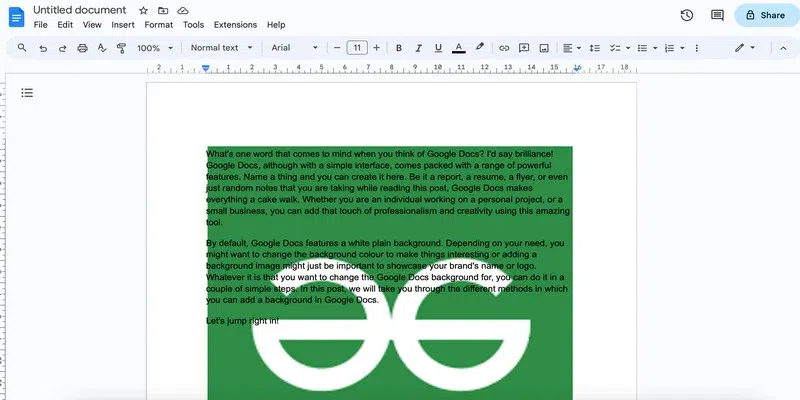This screenshot has height=400, width=800.
Task: Increase font size with plus
Action: (377, 47)
